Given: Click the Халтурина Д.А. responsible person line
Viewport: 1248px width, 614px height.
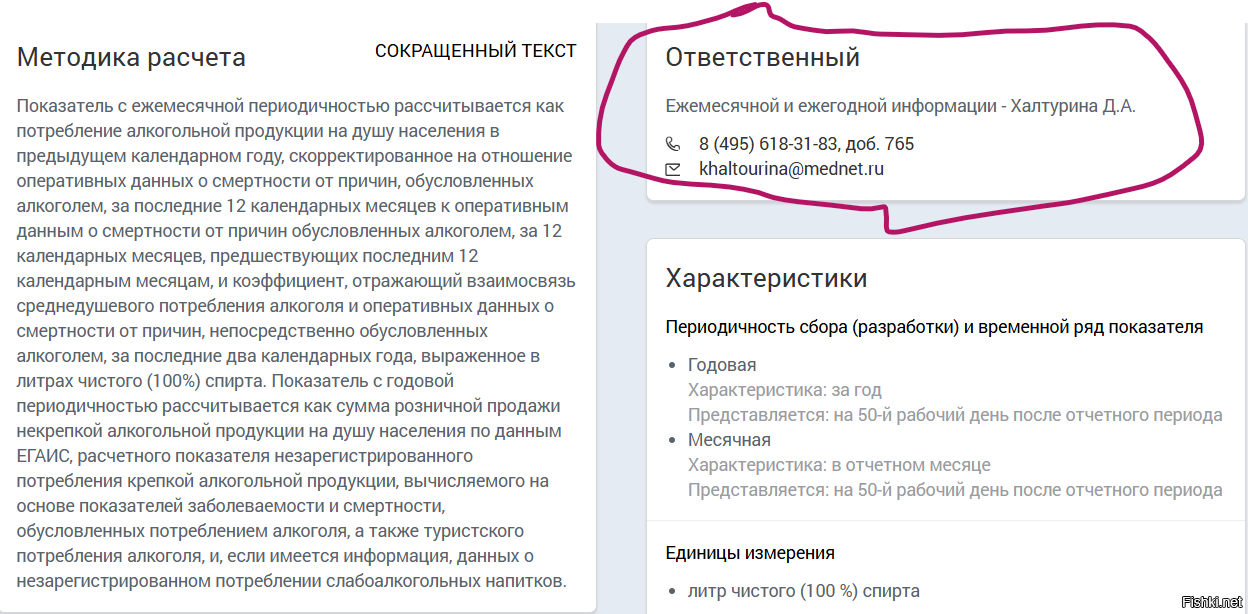Looking at the screenshot, I should tap(900, 106).
